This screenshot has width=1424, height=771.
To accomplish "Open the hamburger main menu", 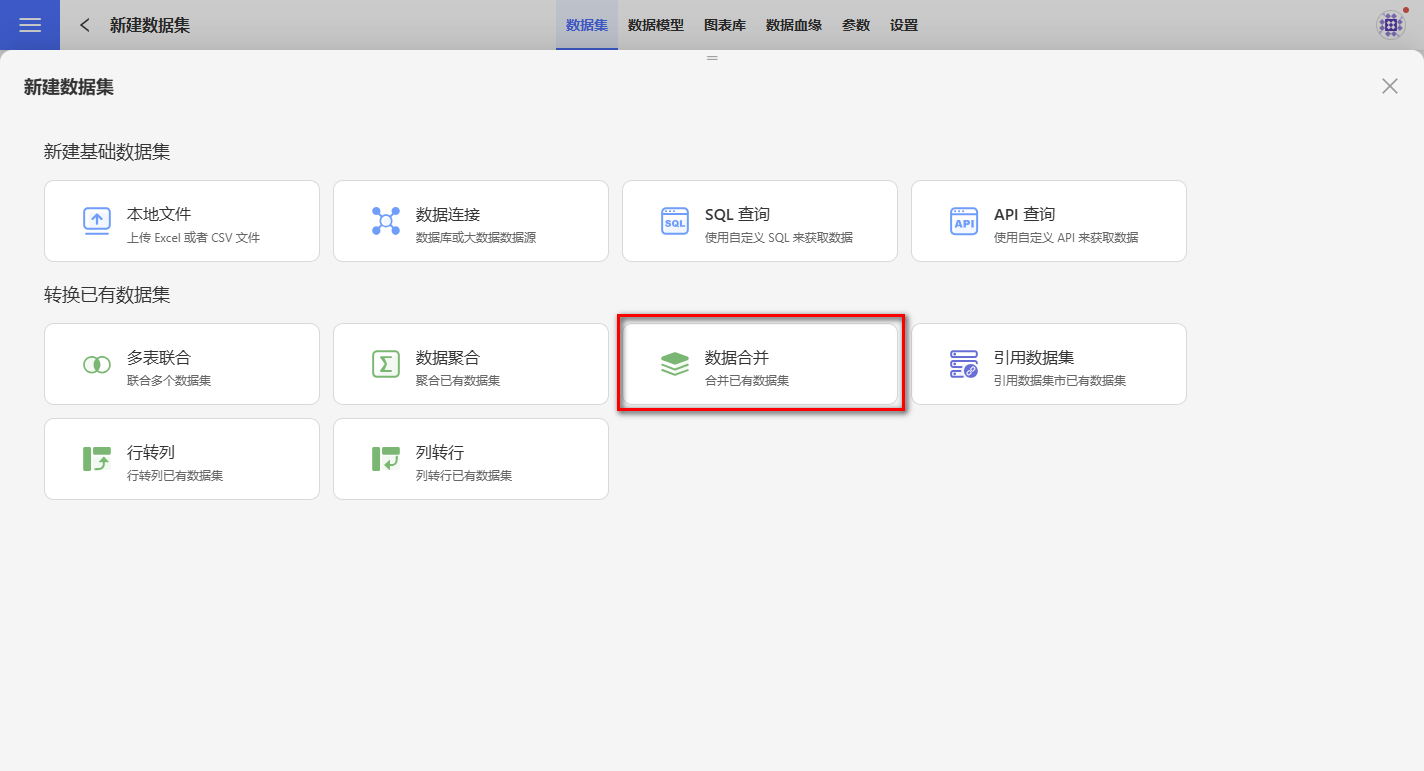I will (x=30, y=25).
